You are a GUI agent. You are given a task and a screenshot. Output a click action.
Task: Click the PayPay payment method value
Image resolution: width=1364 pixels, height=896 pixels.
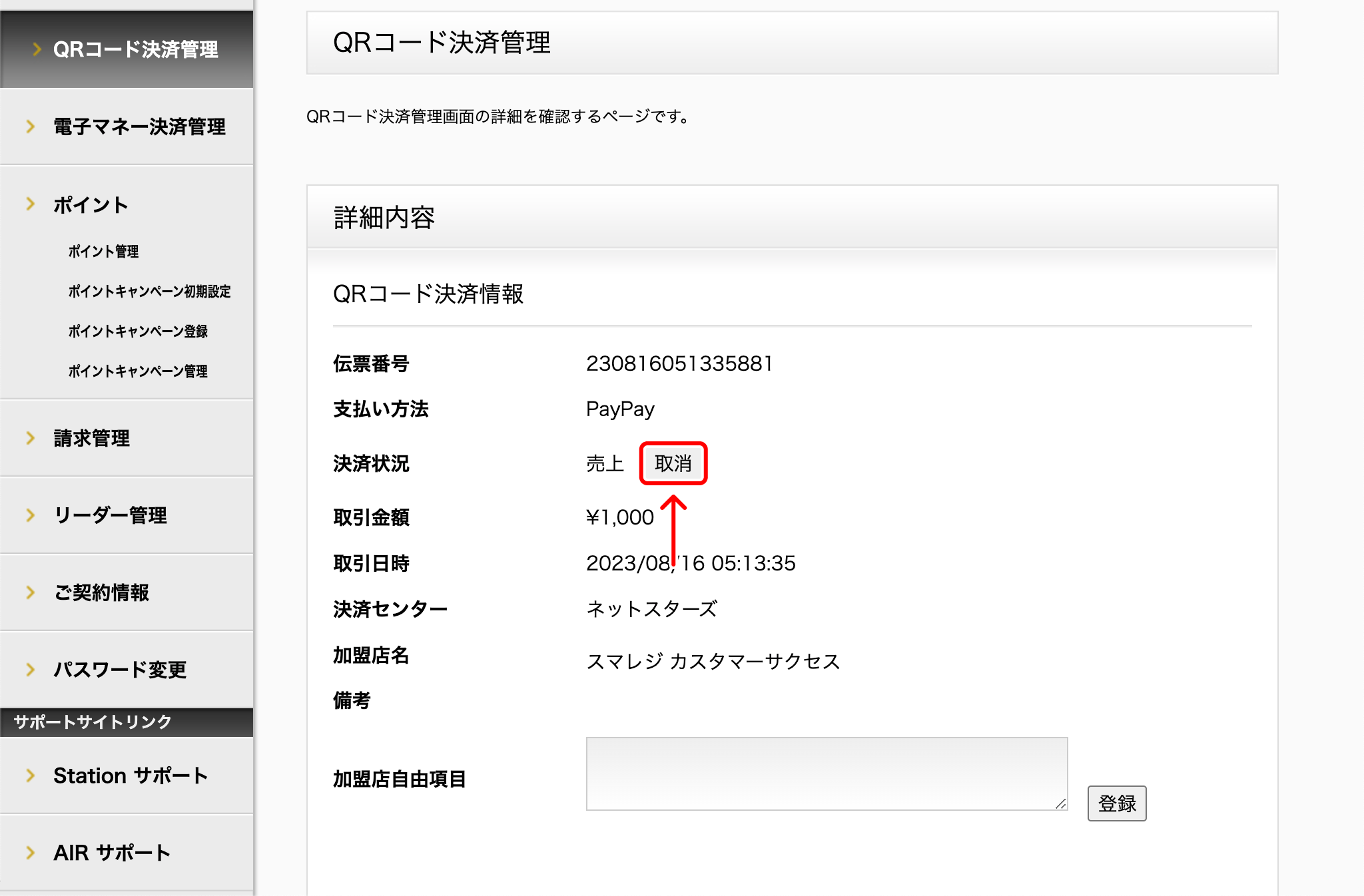point(620,409)
